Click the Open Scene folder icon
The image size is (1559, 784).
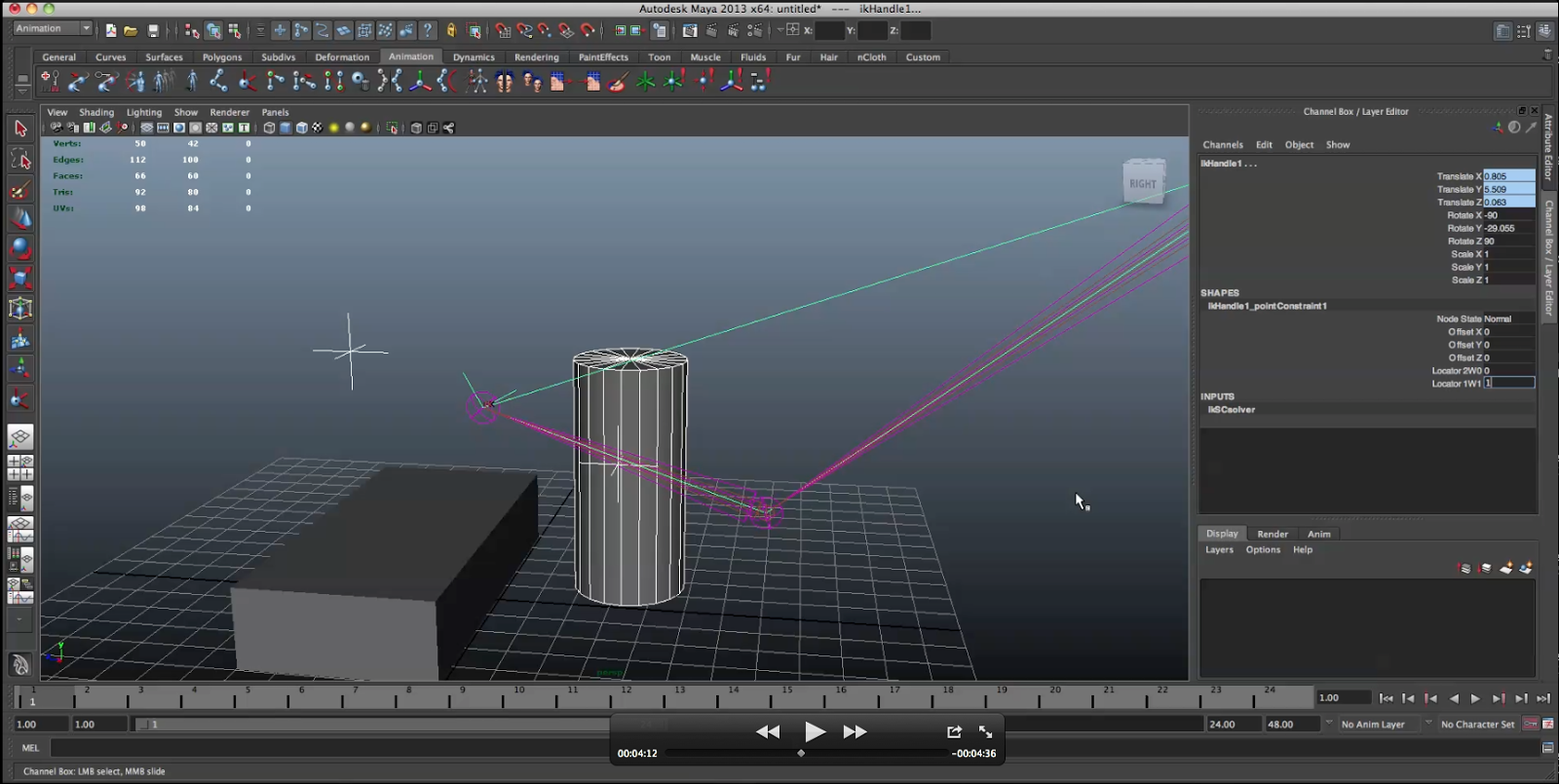(x=131, y=30)
